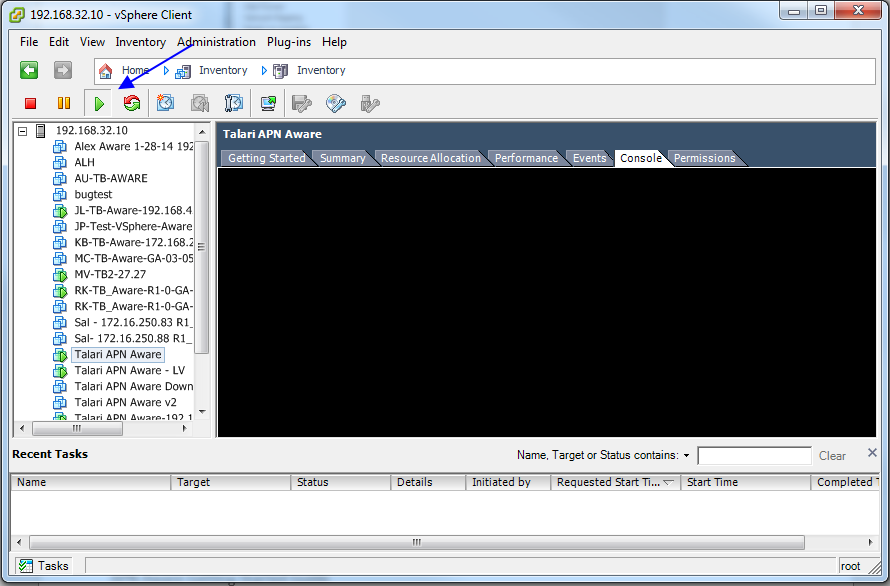
Task: Switch to the Performance tab
Action: 526,158
